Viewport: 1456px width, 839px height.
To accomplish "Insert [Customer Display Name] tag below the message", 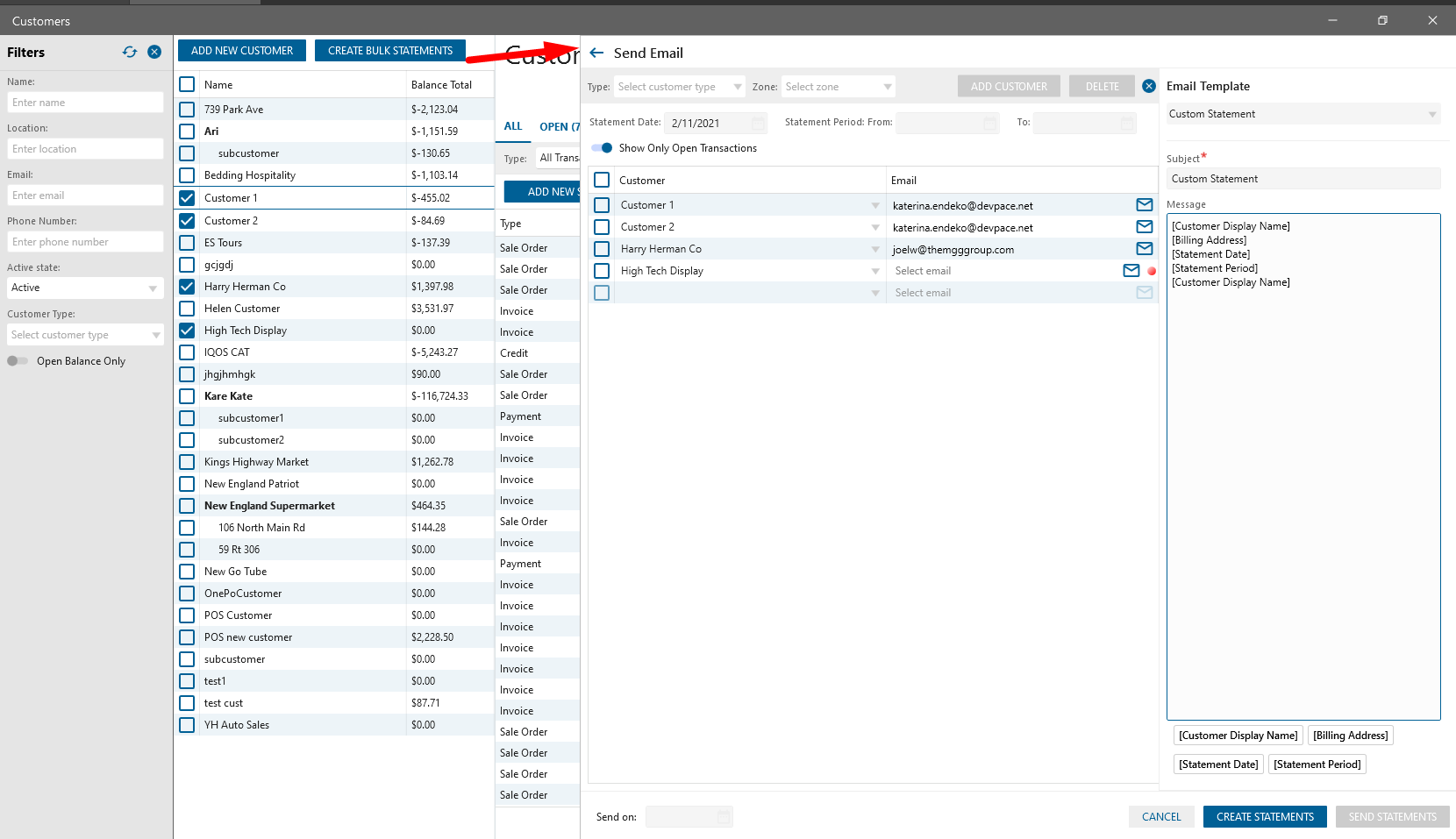I will click(x=1238, y=736).
